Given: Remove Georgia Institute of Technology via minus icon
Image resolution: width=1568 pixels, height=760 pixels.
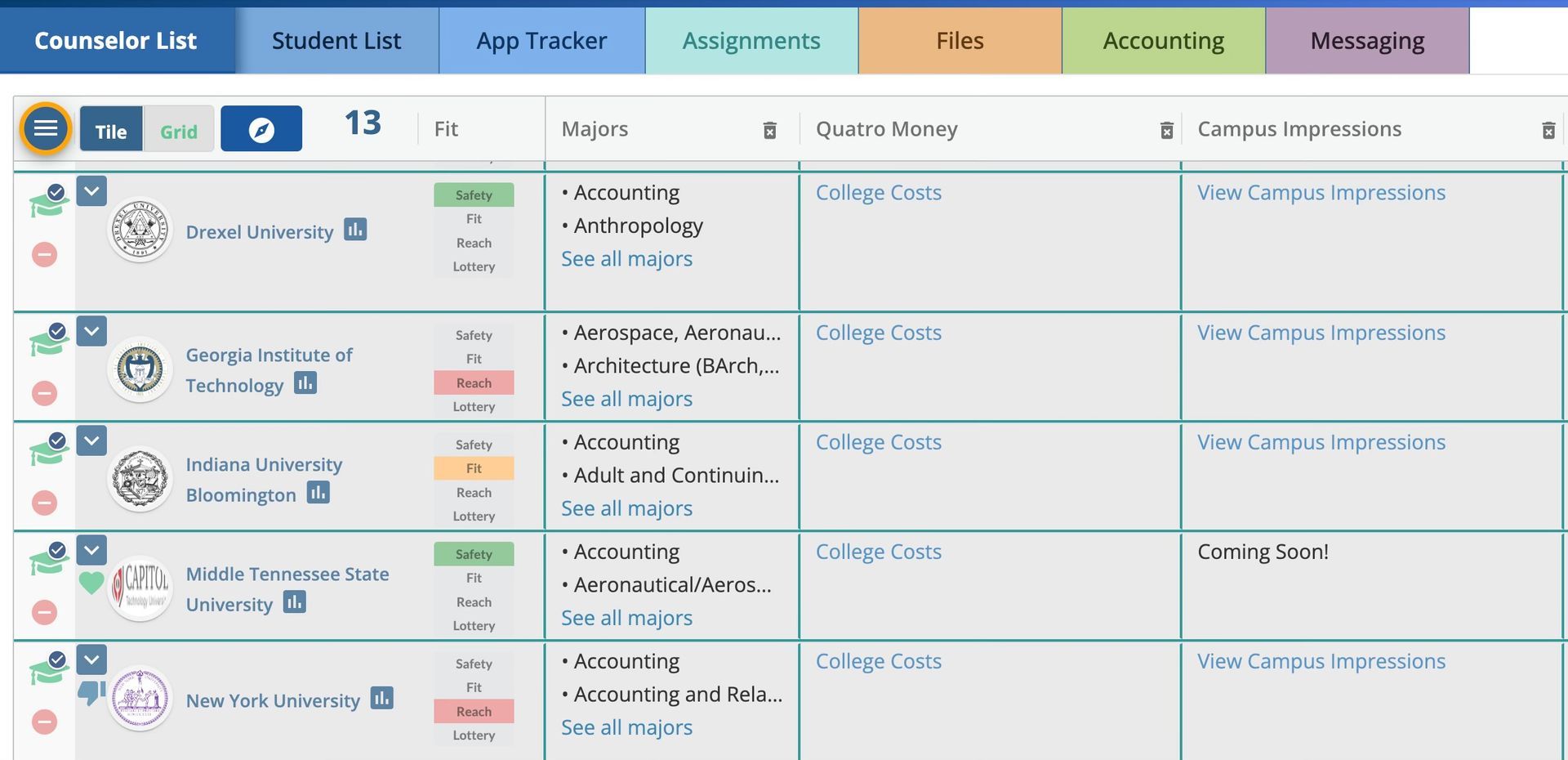Looking at the screenshot, I should point(45,393).
